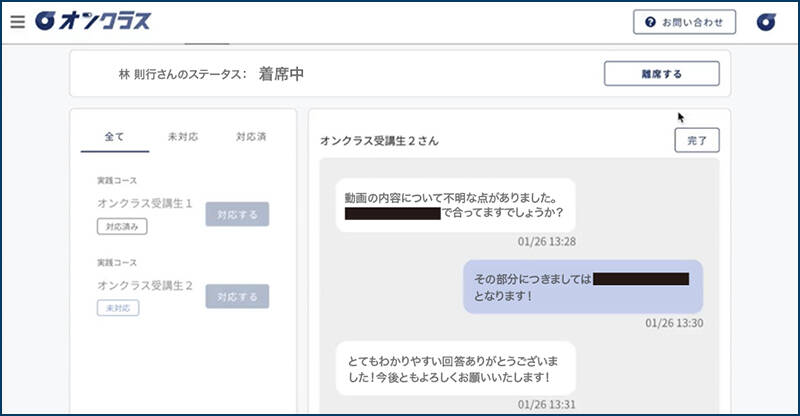Screen dimensions: 800x416
Task: Click the student's thank-you message
Action: [x=455, y=368]
